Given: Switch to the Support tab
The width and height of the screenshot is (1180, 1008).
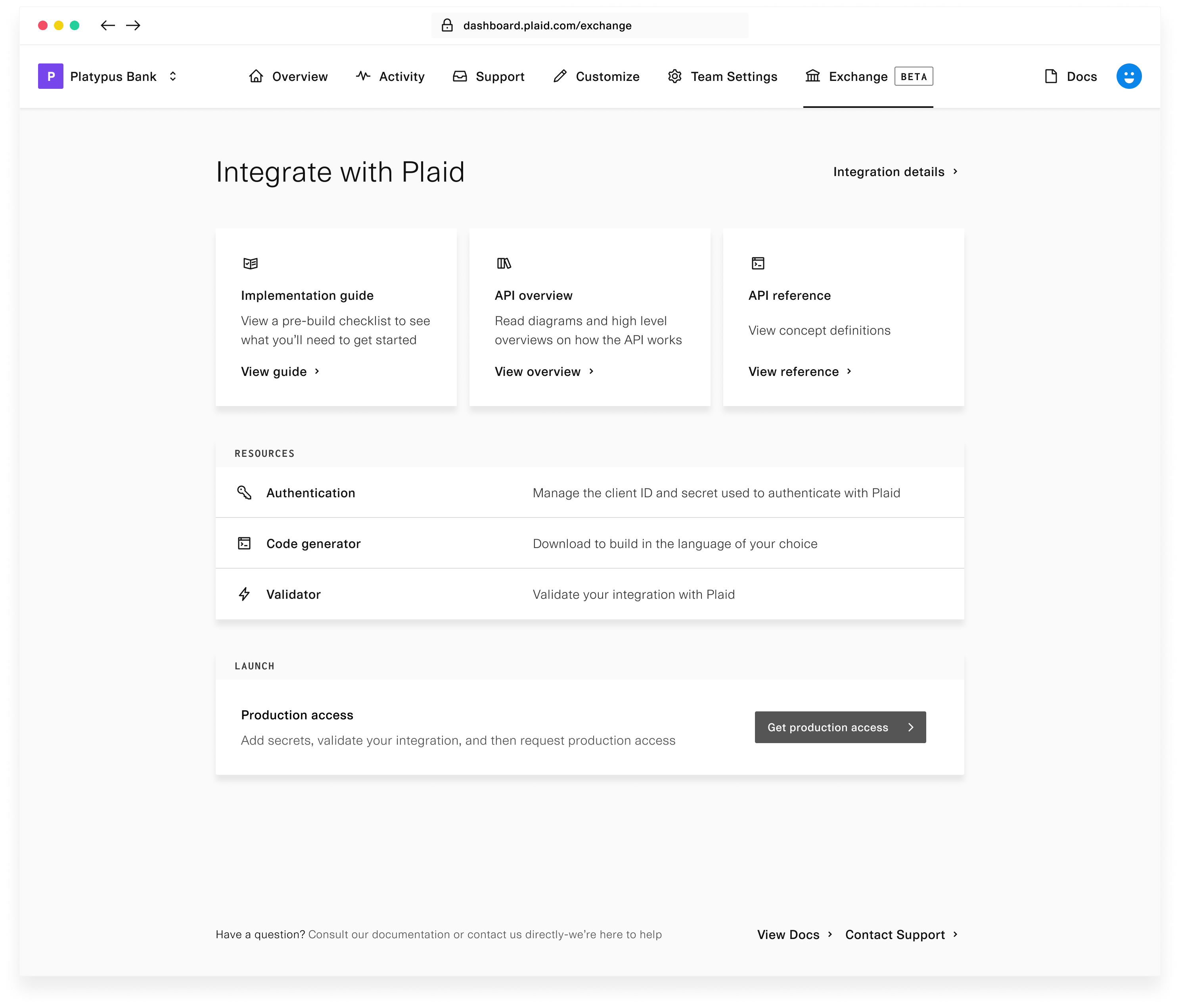Looking at the screenshot, I should [488, 76].
